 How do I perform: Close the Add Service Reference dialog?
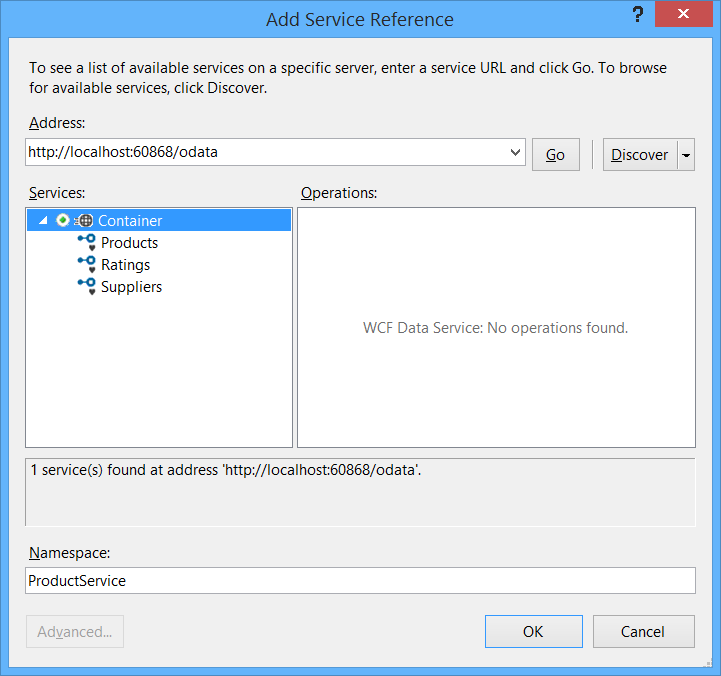[684, 15]
